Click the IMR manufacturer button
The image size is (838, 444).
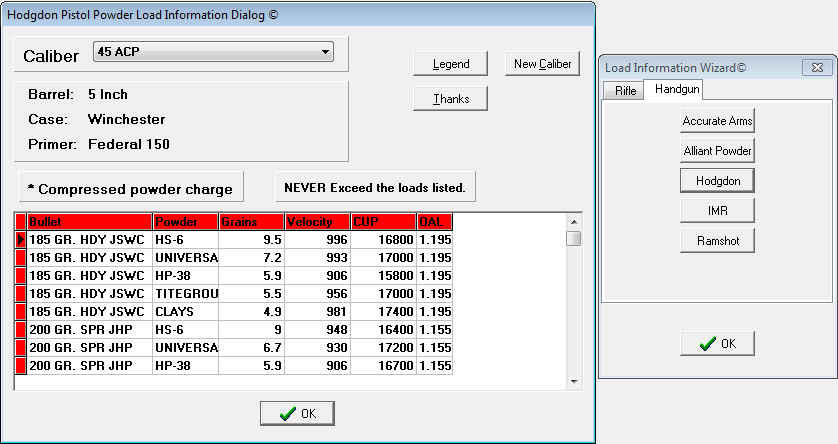pyautogui.click(x=717, y=211)
